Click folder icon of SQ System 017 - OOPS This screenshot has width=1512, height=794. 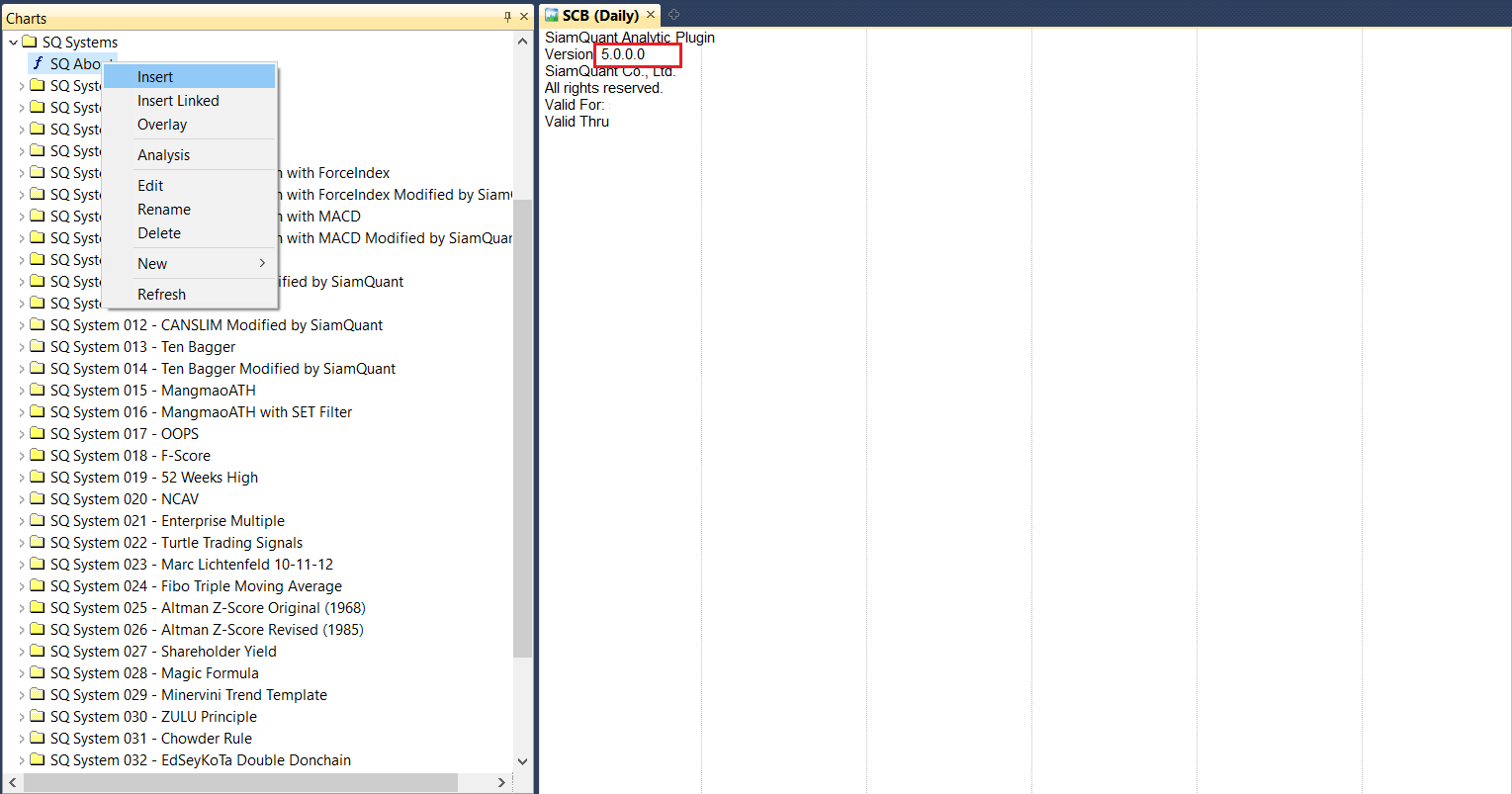pyautogui.click(x=38, y=434)
